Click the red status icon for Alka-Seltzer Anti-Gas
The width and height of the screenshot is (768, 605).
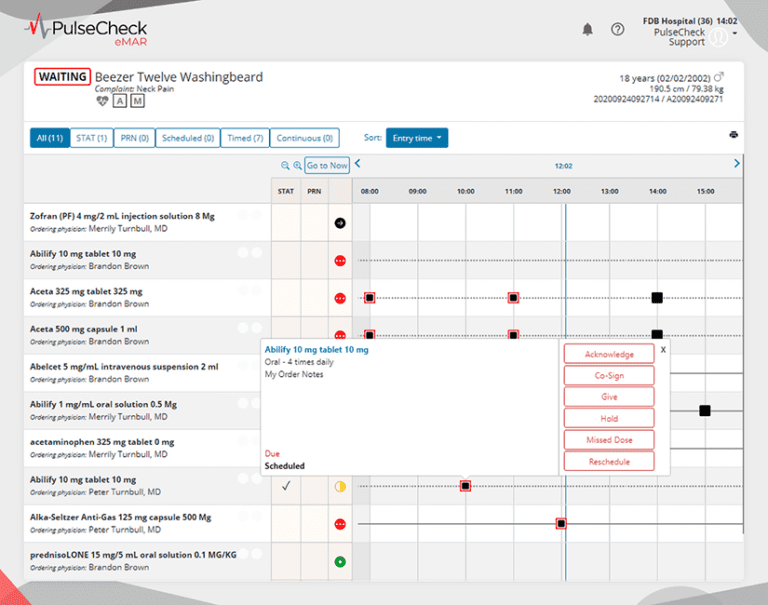tap(340, 524)
